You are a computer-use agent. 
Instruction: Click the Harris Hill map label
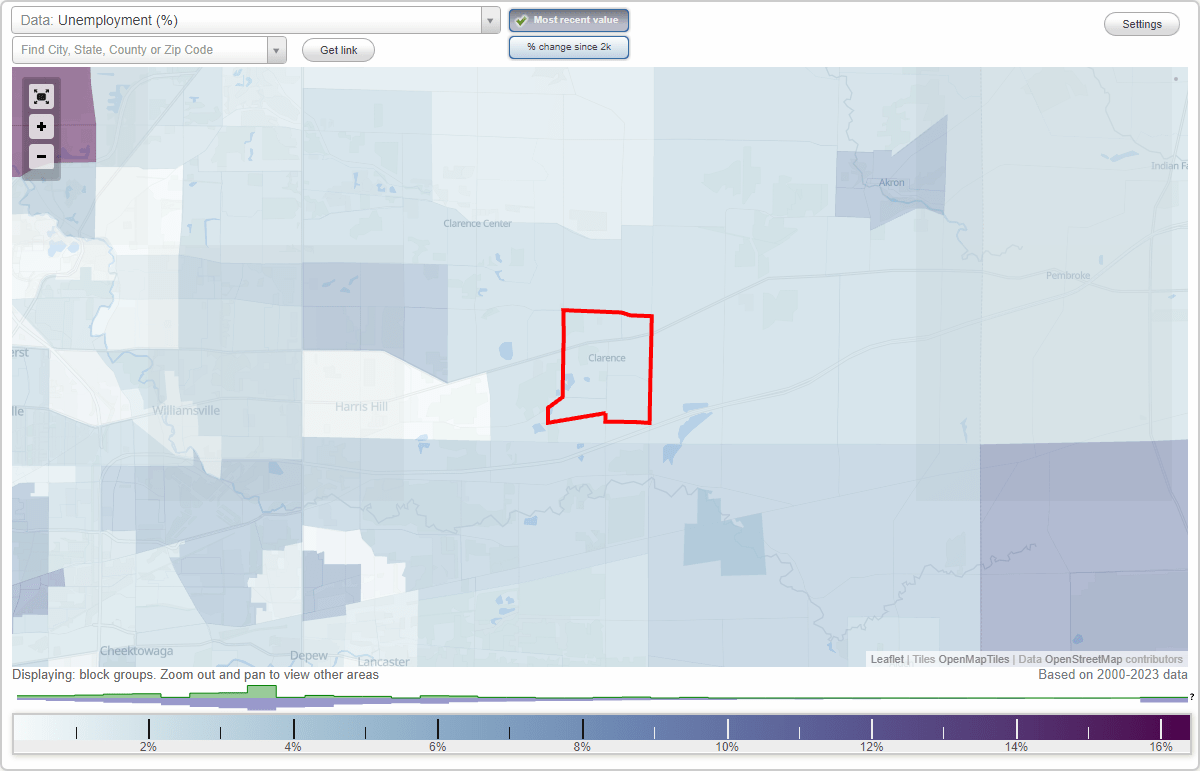pyautogui.click(x=361, y=407)
